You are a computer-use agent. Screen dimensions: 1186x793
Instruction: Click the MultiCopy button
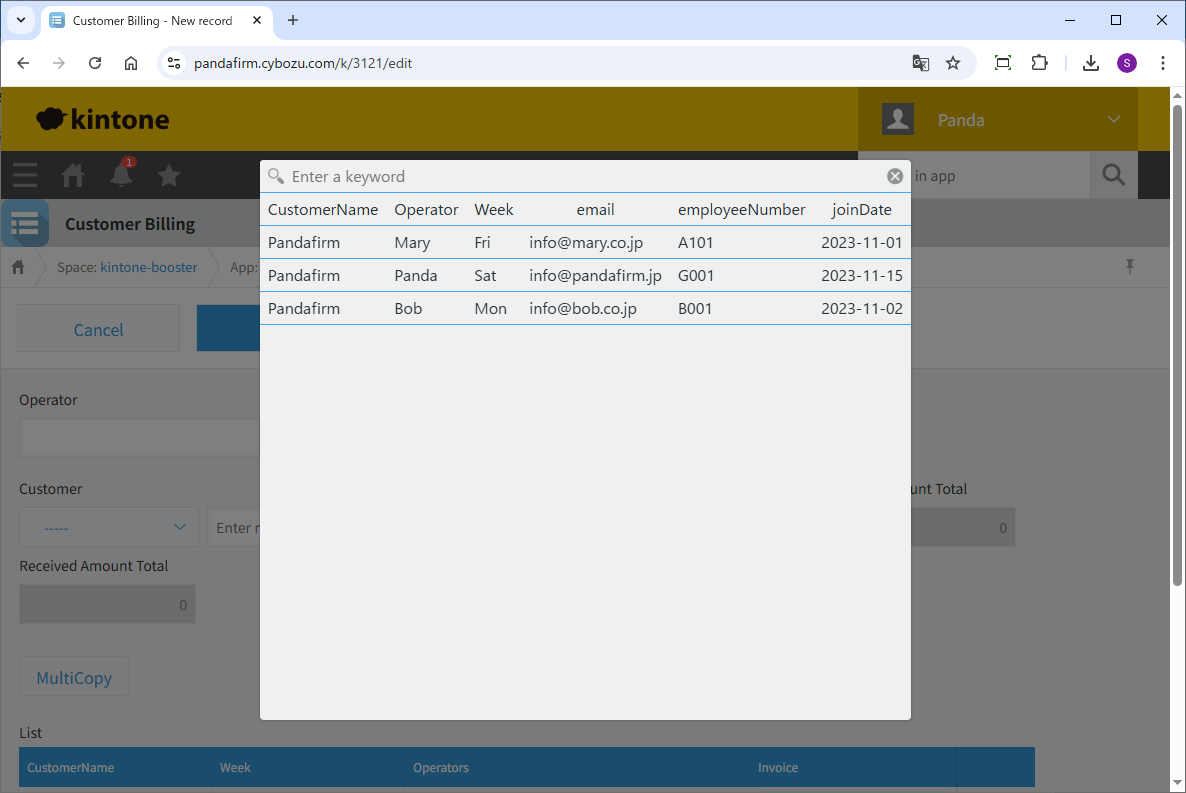pos(74,678)
